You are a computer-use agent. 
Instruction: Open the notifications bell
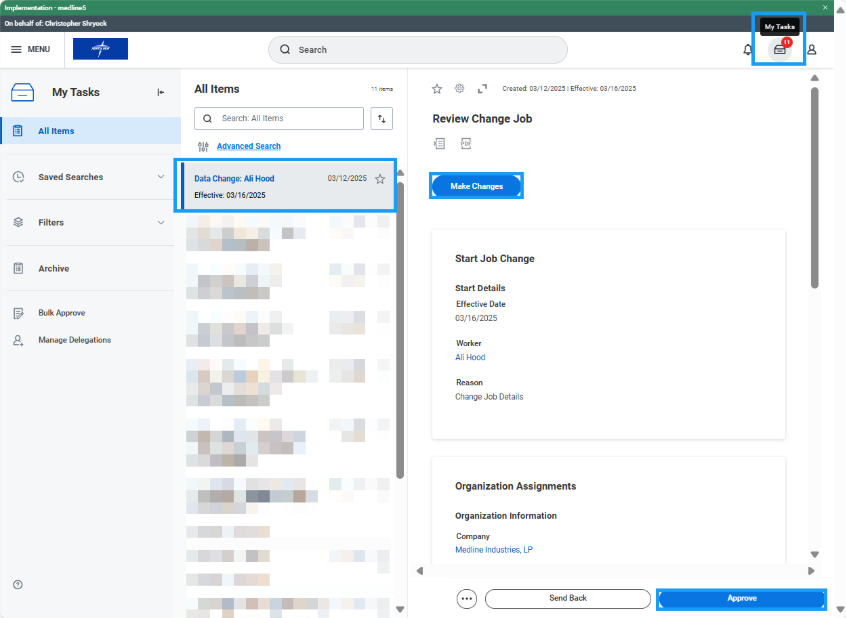pyautogui.click(x=747, y=48)
